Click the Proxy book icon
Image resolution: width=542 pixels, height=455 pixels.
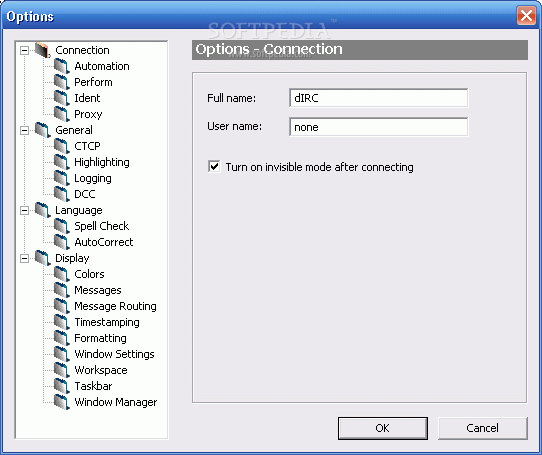point(62,114)
